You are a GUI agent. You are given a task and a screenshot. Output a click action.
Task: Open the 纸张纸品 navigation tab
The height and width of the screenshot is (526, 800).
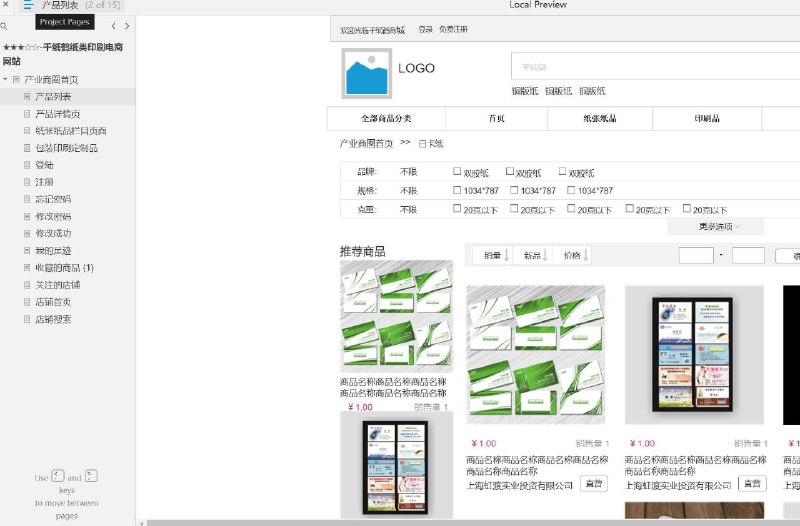coord(600,118)
